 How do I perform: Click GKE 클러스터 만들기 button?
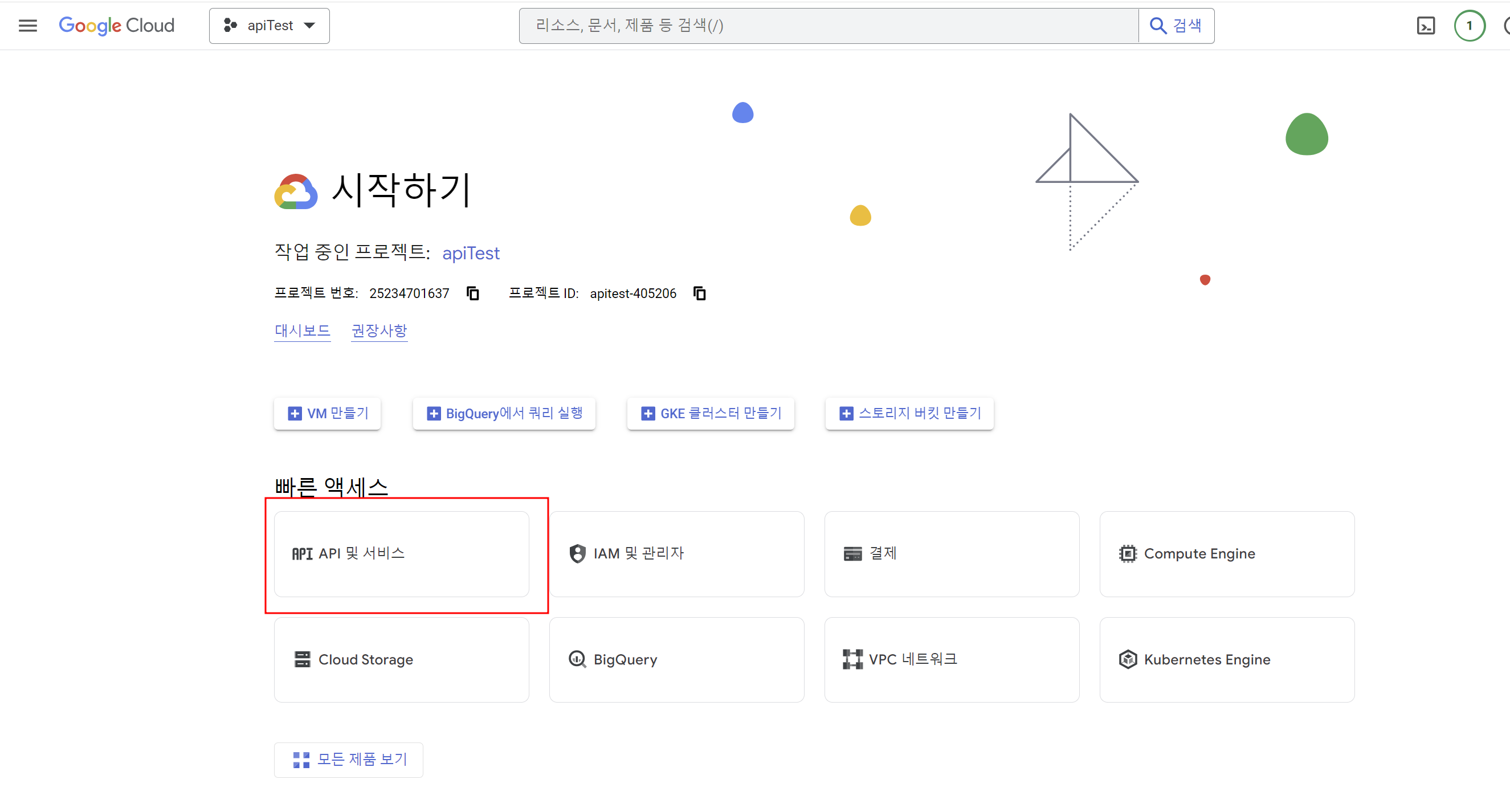[x=711, y=413]
